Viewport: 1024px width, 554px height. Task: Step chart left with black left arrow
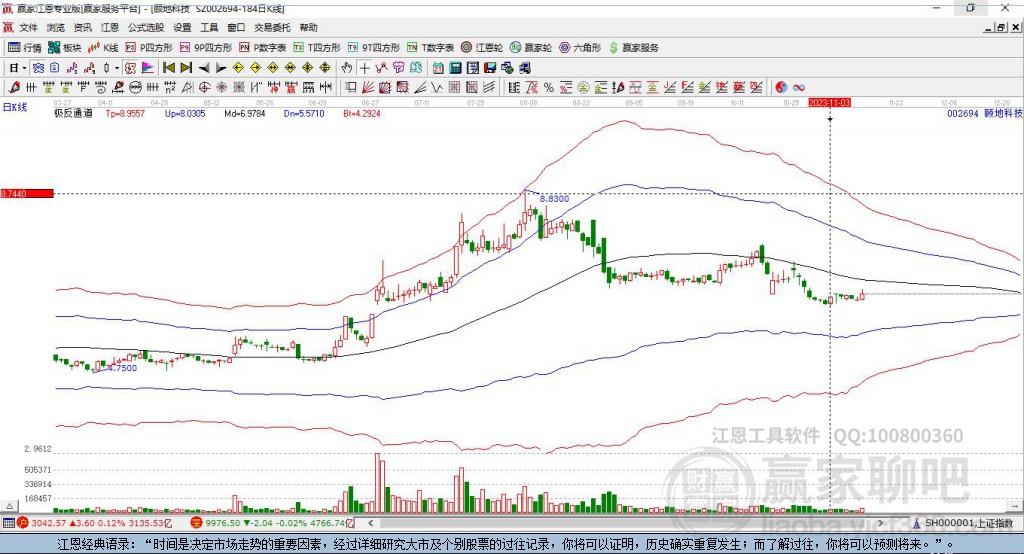(x=204, y=68)
